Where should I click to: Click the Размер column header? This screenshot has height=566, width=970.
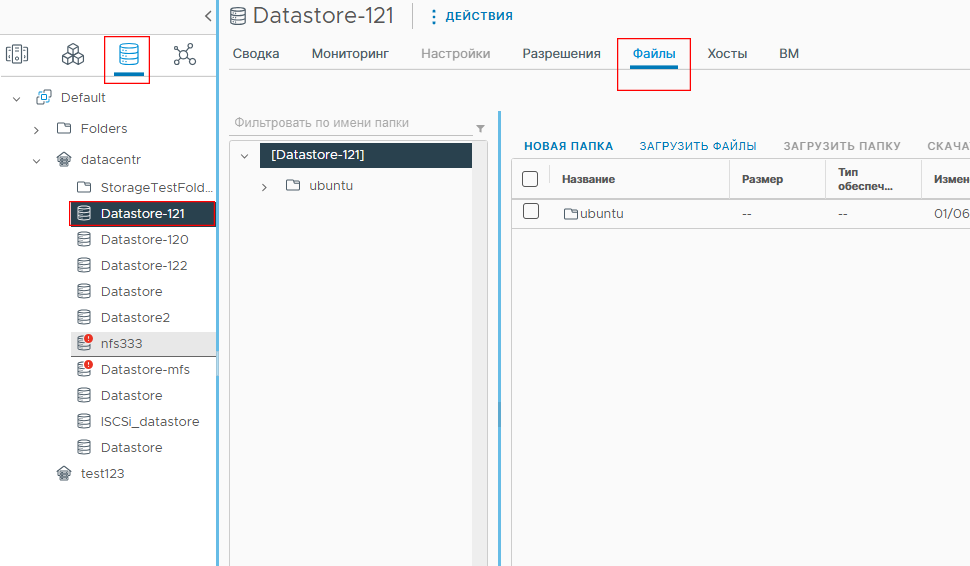[762, 179]
